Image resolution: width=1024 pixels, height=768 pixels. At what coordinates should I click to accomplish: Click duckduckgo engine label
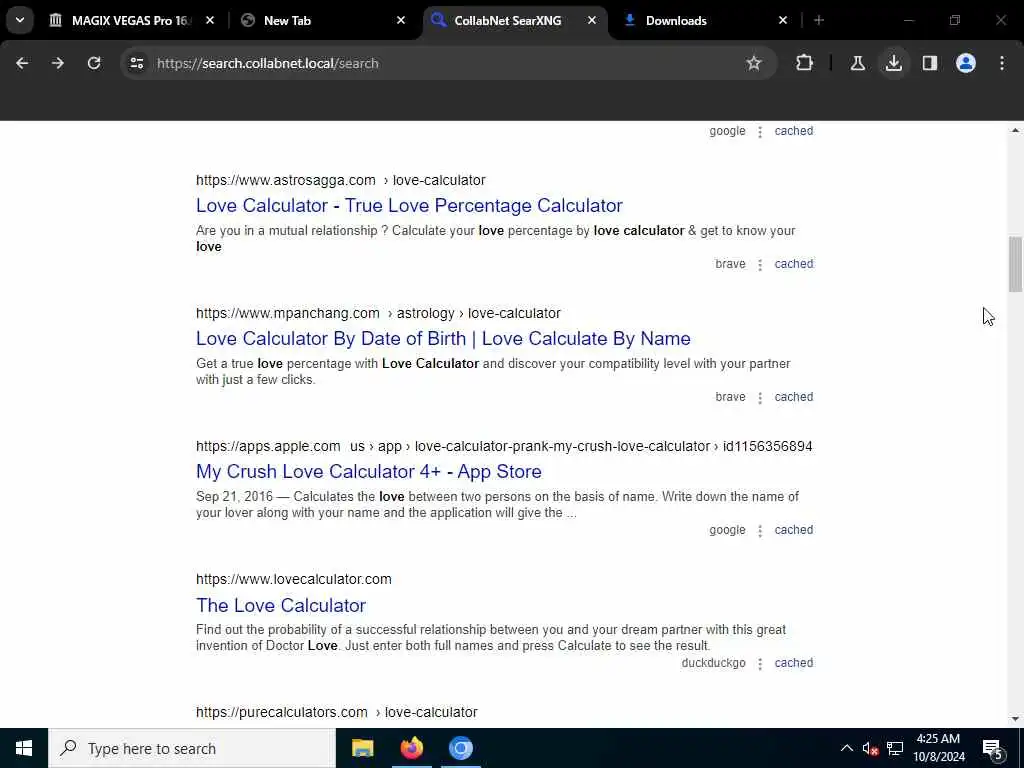pyautogui.click(x=713, y=662)
